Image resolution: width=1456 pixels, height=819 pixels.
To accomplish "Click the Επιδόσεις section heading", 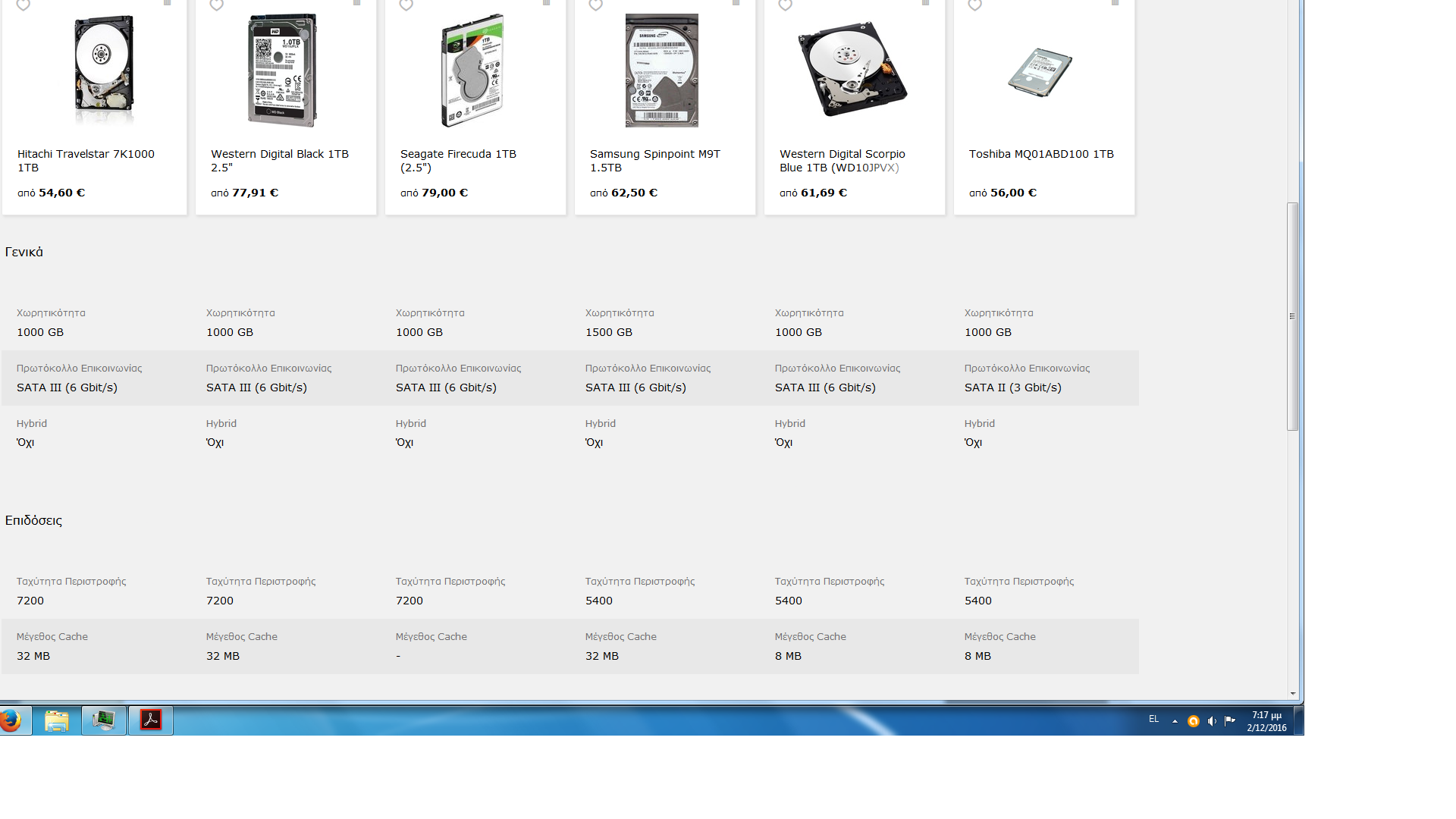I will (33, 520).
